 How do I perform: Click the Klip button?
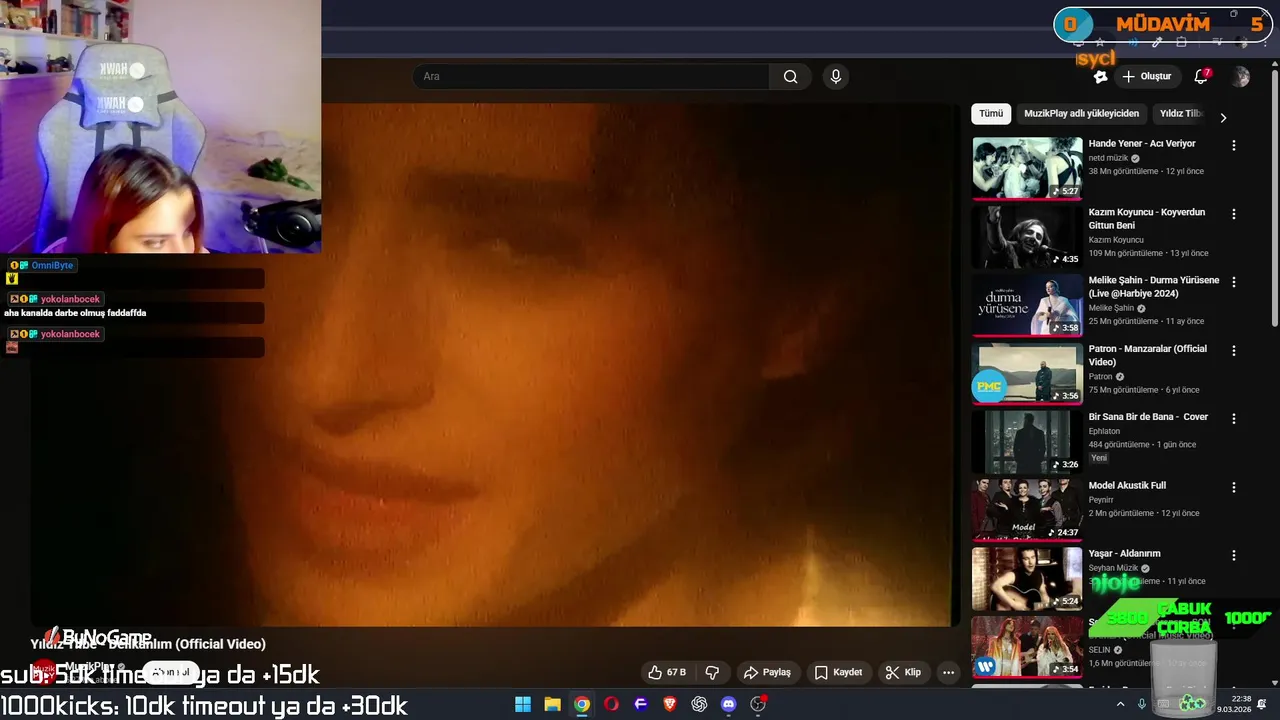tap(903, 672)
